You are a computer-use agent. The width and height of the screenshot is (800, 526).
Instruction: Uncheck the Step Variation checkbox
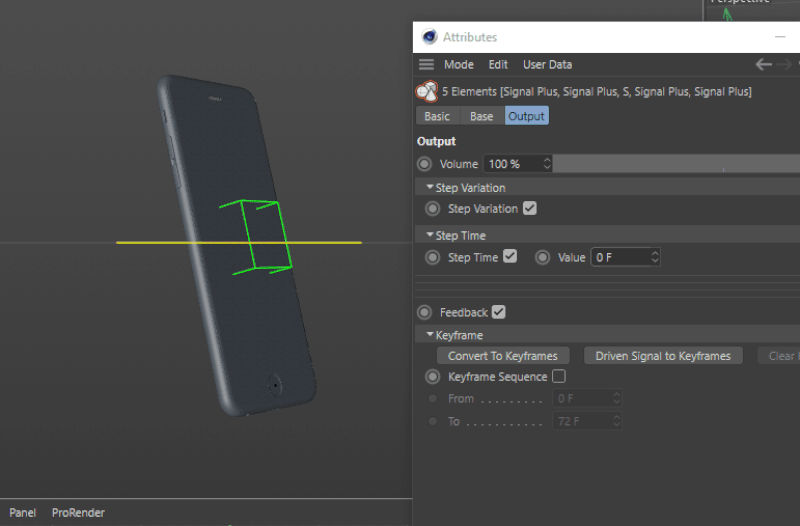coord(530,208)
